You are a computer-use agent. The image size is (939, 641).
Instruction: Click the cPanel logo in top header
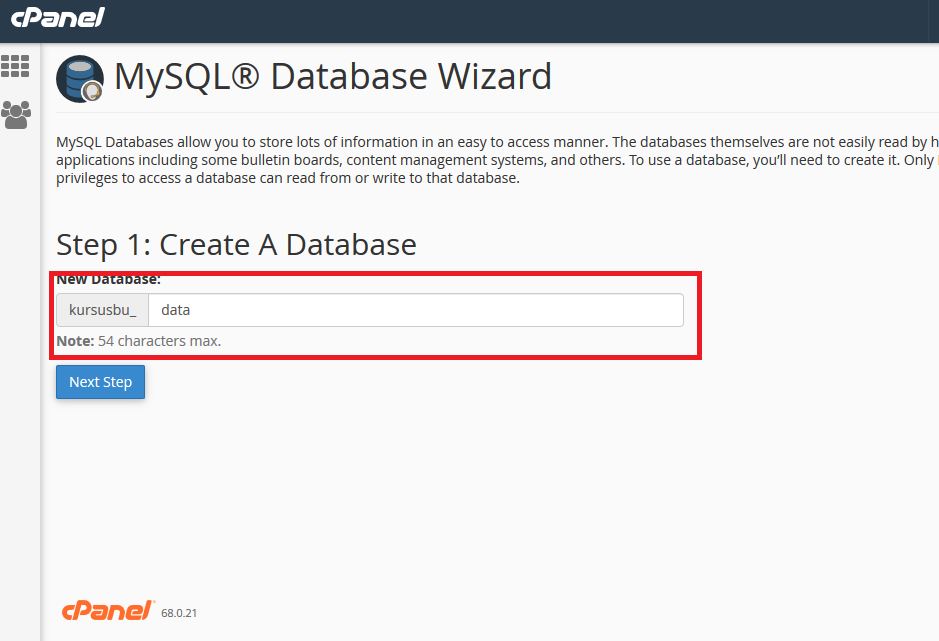pos(57,18)
